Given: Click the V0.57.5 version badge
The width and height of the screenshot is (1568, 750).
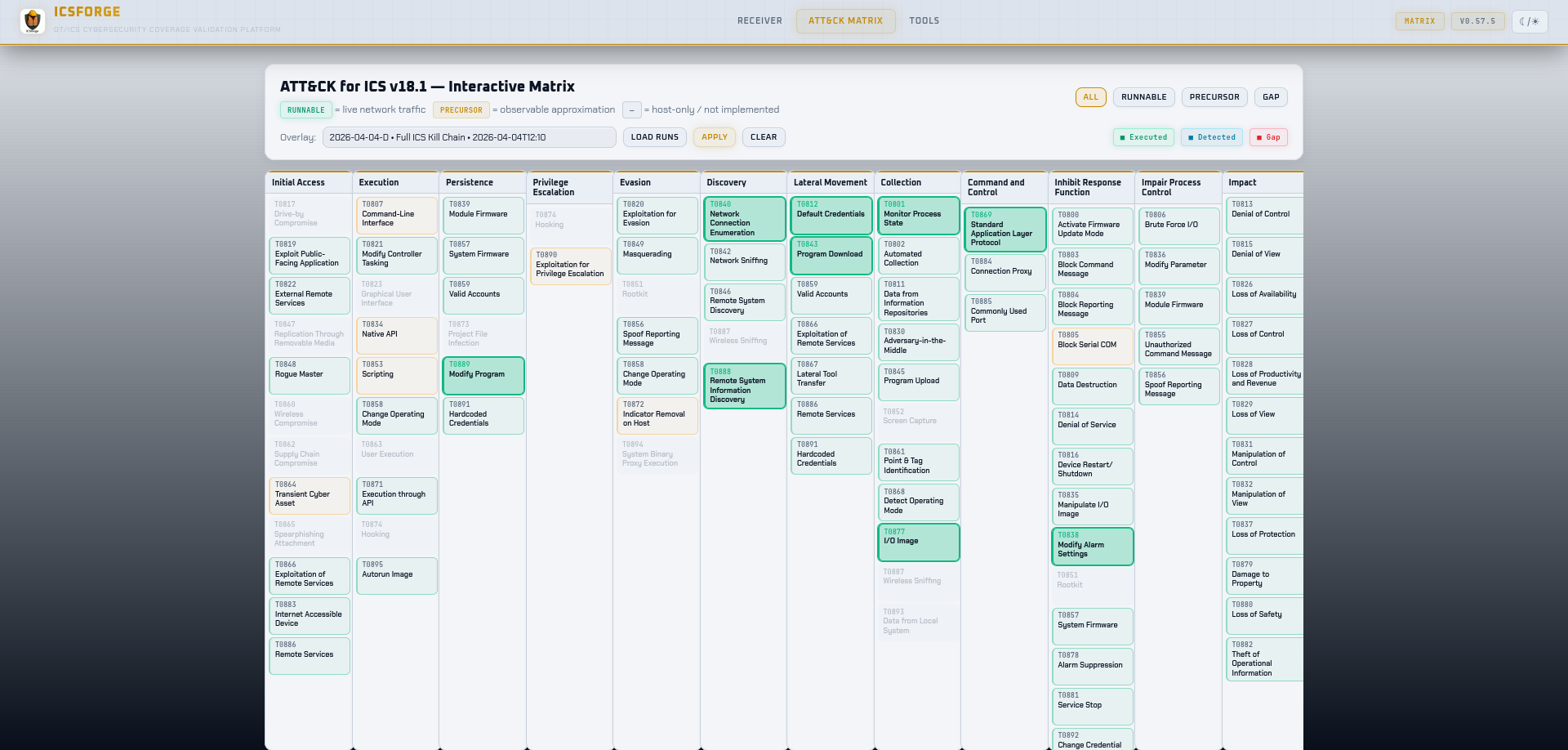Looking at the screenshot, I should 1477,21.
